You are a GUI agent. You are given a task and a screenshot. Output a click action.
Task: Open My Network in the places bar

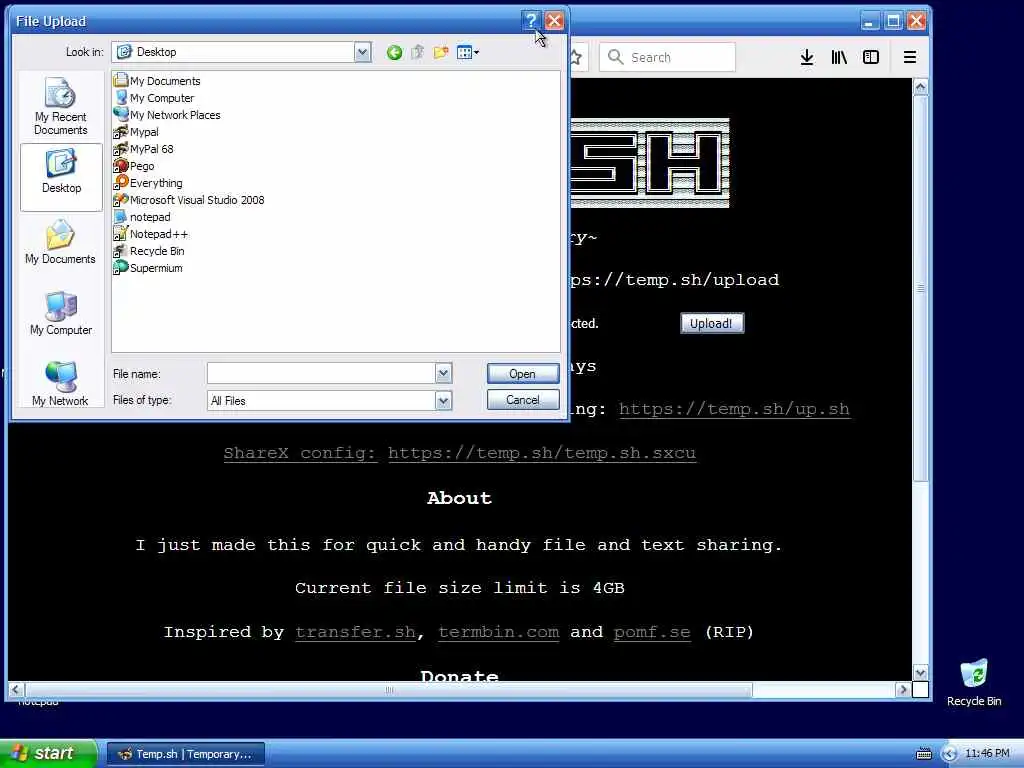pyautogui.click(x=61, y=385)
